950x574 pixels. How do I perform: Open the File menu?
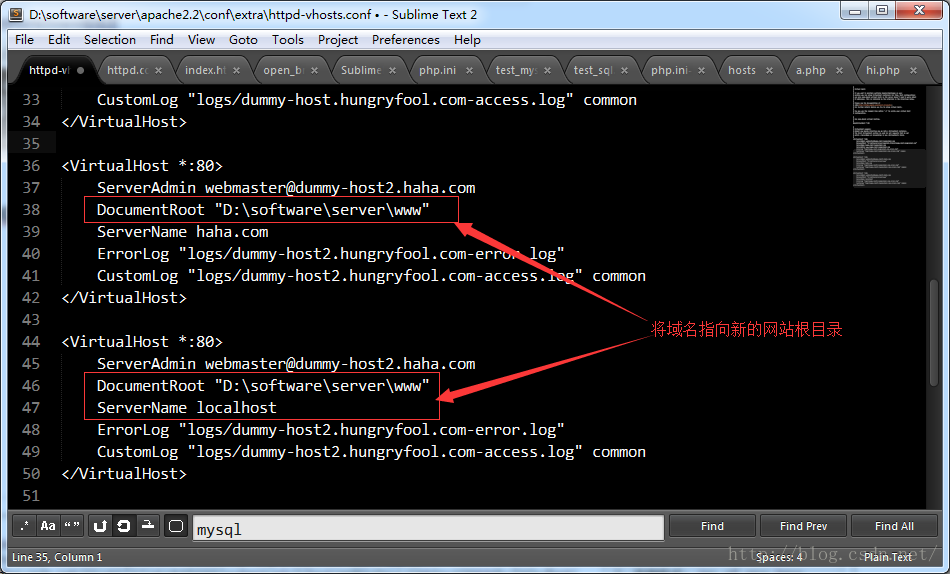coord(24,40)
